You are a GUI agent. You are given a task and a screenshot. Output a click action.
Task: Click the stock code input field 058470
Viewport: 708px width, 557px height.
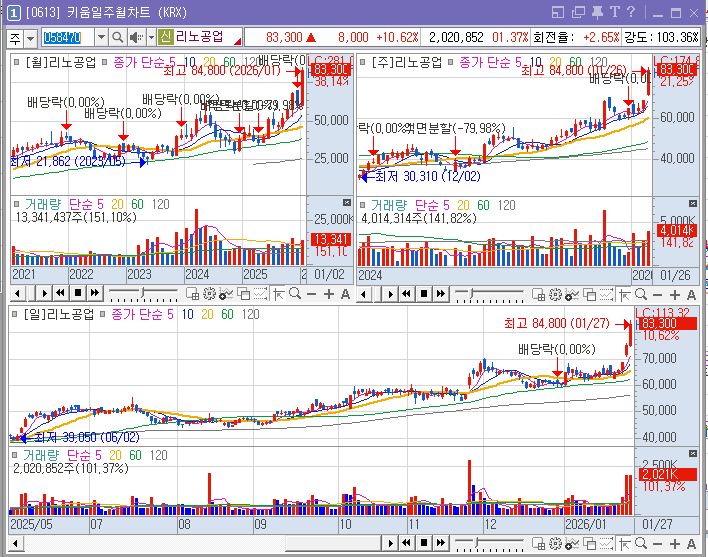pos(68,37)
